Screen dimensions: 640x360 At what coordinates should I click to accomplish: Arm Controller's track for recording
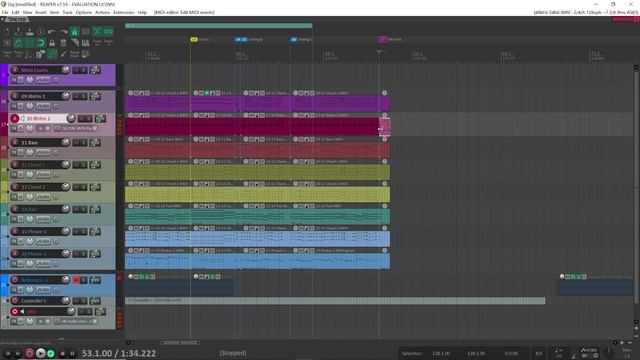pos(15,301)
